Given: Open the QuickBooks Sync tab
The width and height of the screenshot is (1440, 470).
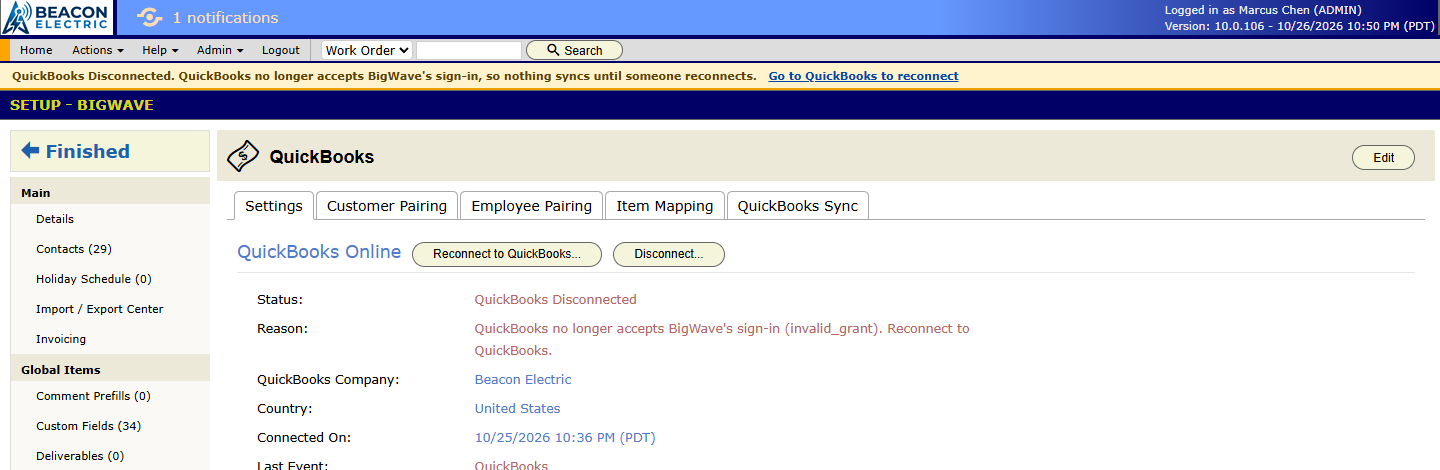Looking at the screenshot, I should (798, 206).
